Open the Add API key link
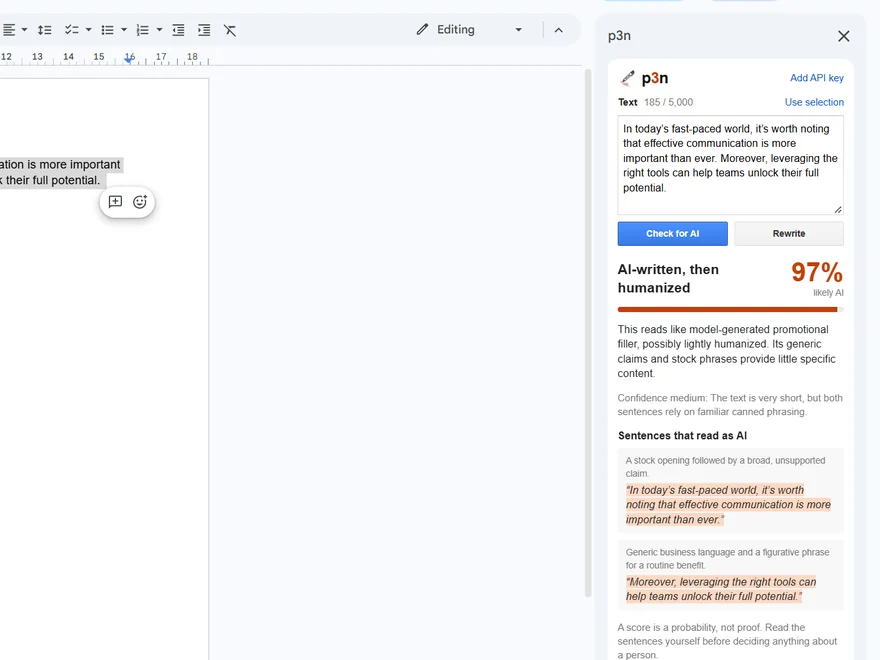This screenshot has width=880, height=660. click(x=817, y=78)
